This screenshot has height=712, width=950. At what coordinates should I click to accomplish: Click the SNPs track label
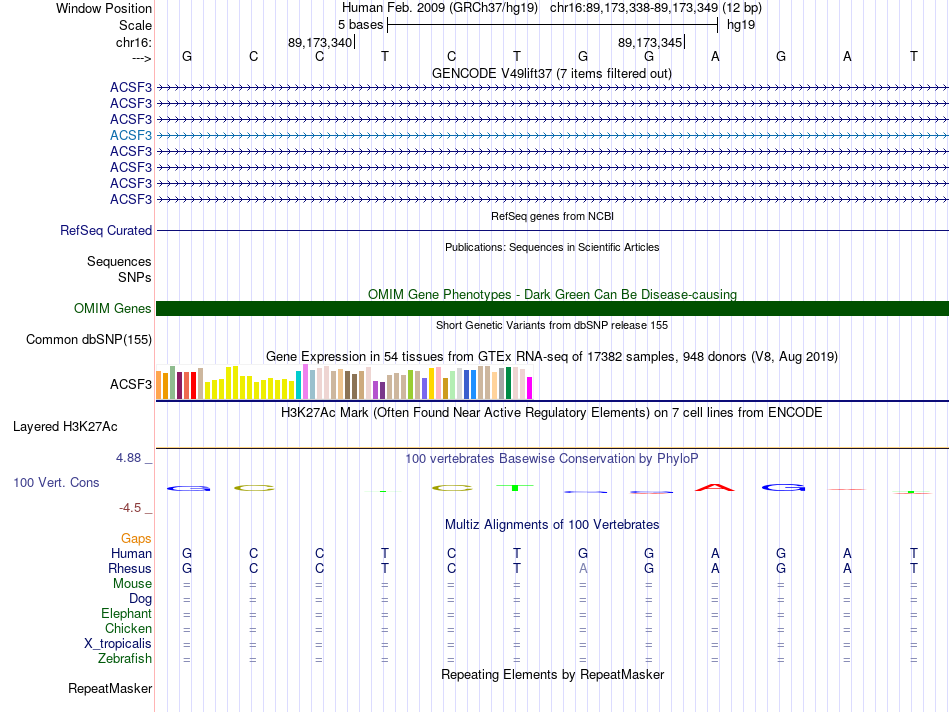tap(135, 277)
